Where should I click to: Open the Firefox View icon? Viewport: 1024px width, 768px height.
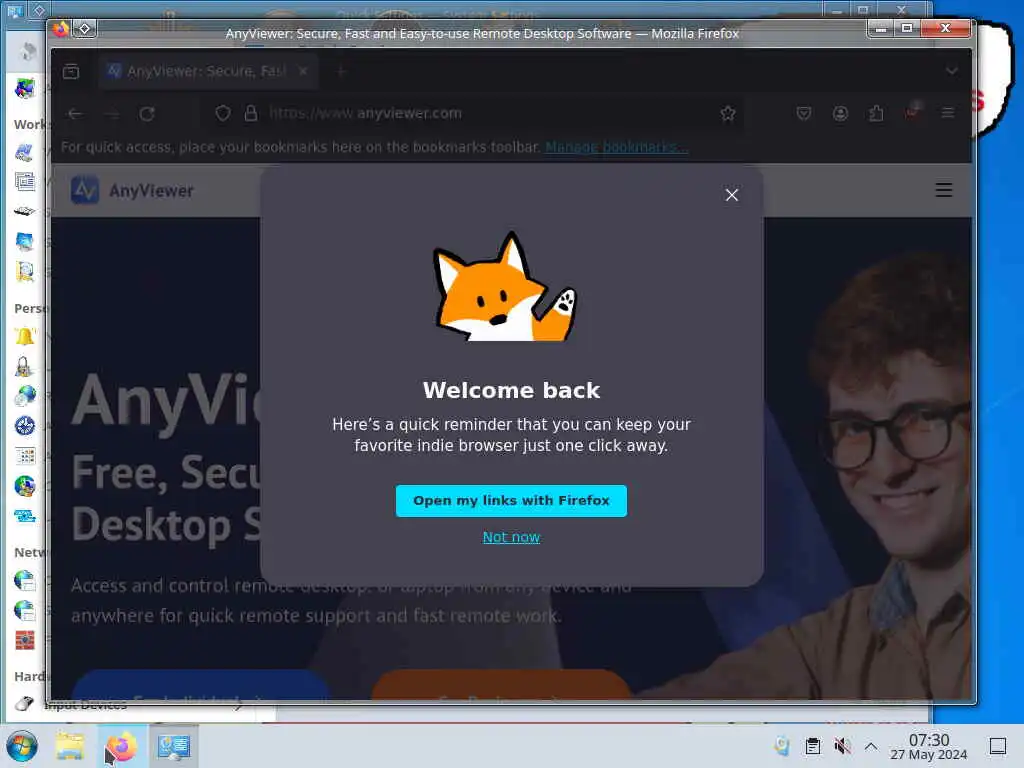click(x=71, y=71)
